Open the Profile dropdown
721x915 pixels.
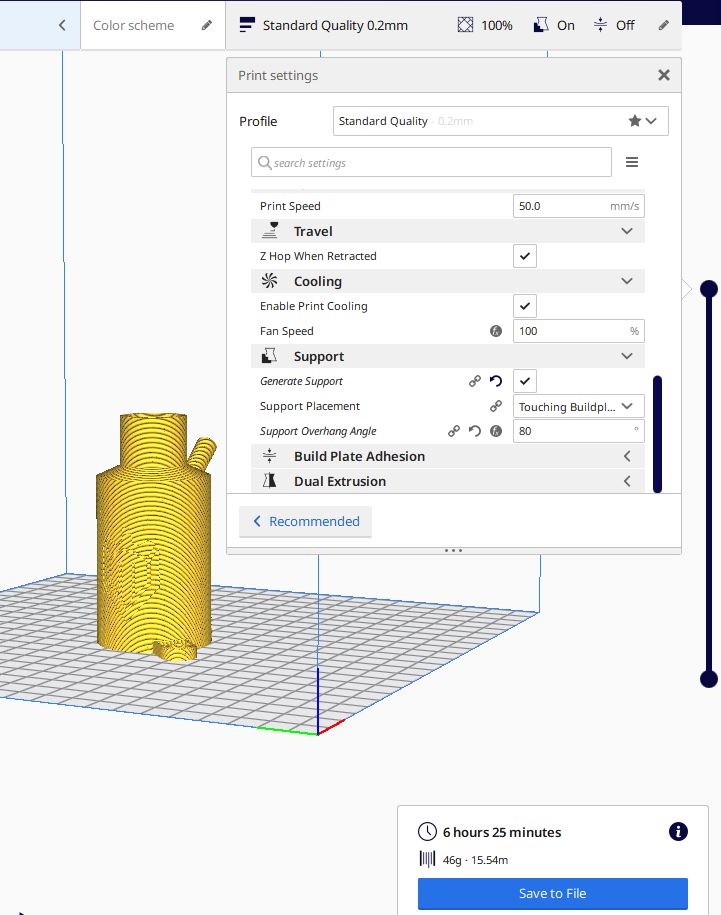click(x=500, y=121)
